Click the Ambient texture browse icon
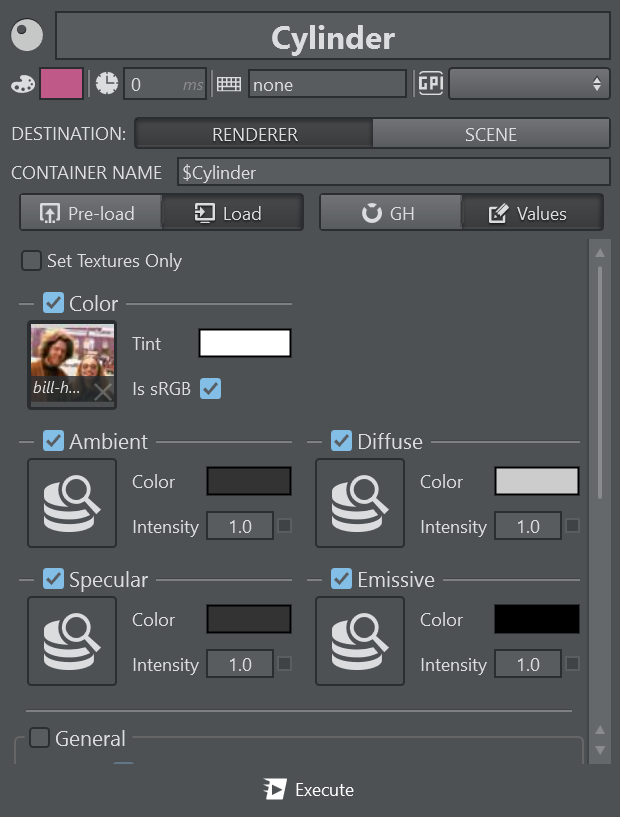The image size is (620, 817). [x=72, y=503]
